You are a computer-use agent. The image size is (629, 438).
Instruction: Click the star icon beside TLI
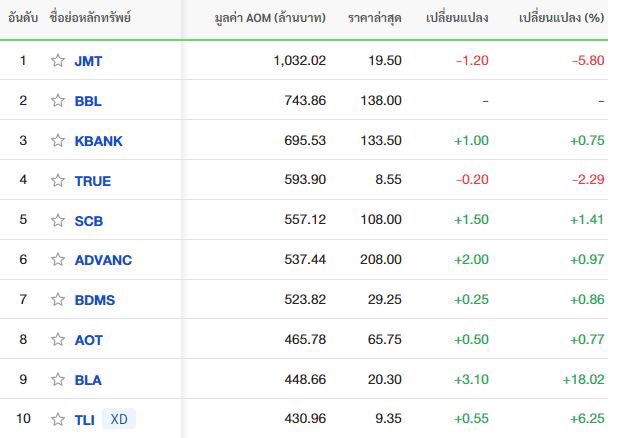(x=58, y=419)
